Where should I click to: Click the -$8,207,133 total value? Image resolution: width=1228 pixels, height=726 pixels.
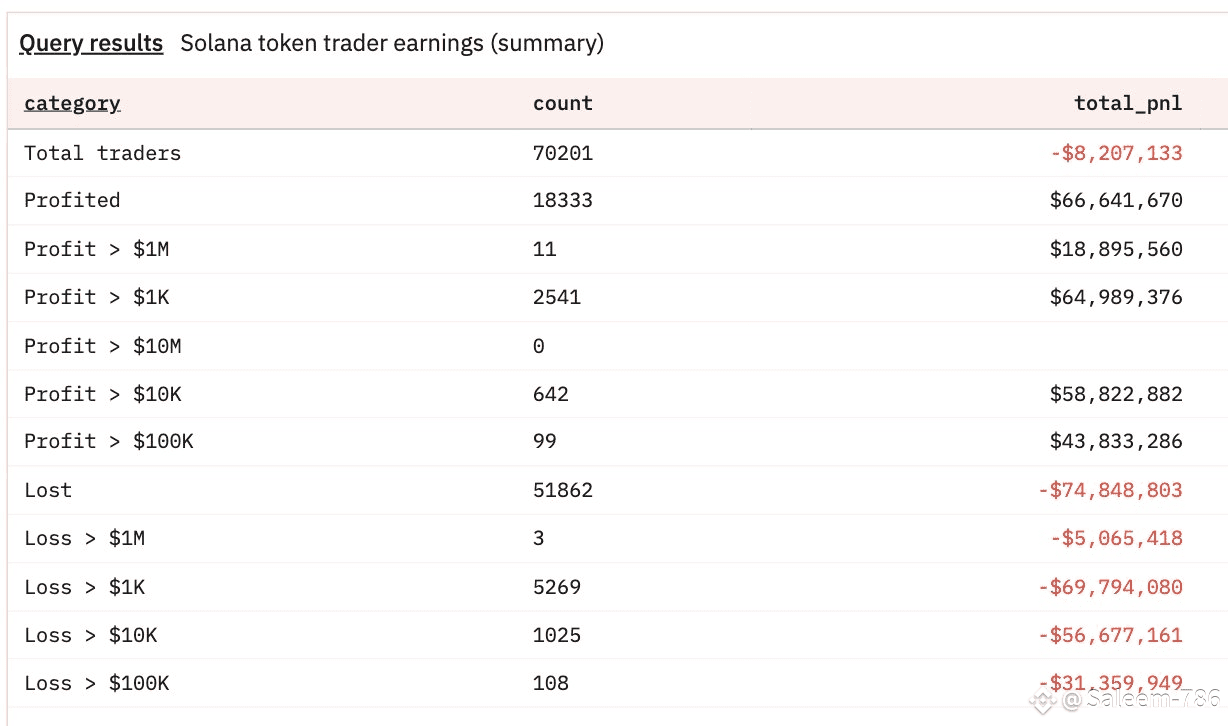point(1116,153)
